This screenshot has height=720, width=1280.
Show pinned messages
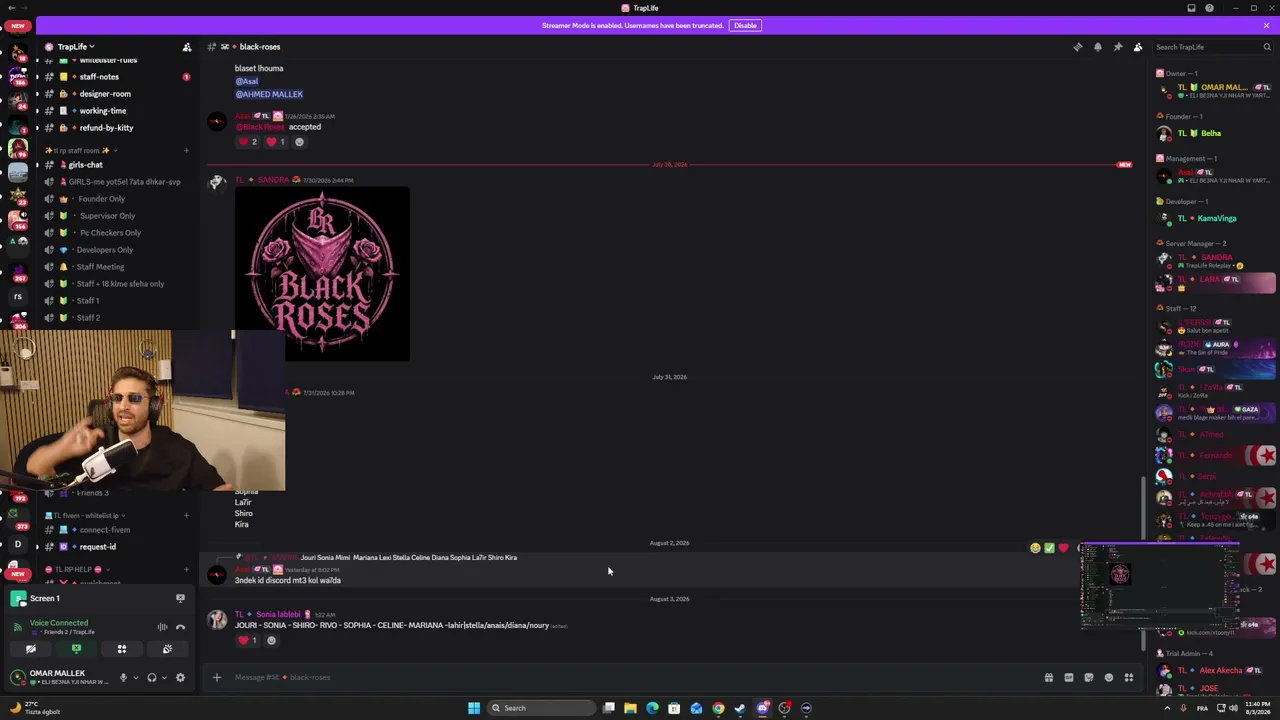tap(1117, 47)
